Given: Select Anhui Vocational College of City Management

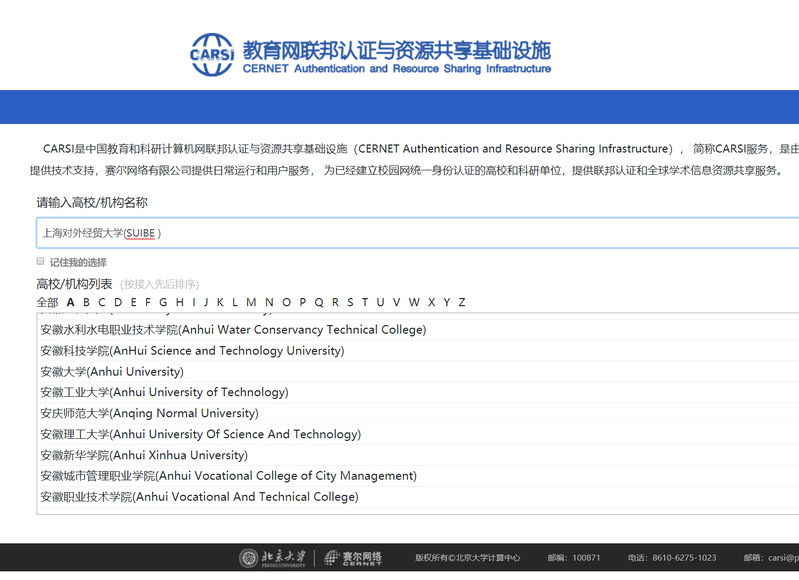Looking at the screenshot, I should (x=419, y=476).
